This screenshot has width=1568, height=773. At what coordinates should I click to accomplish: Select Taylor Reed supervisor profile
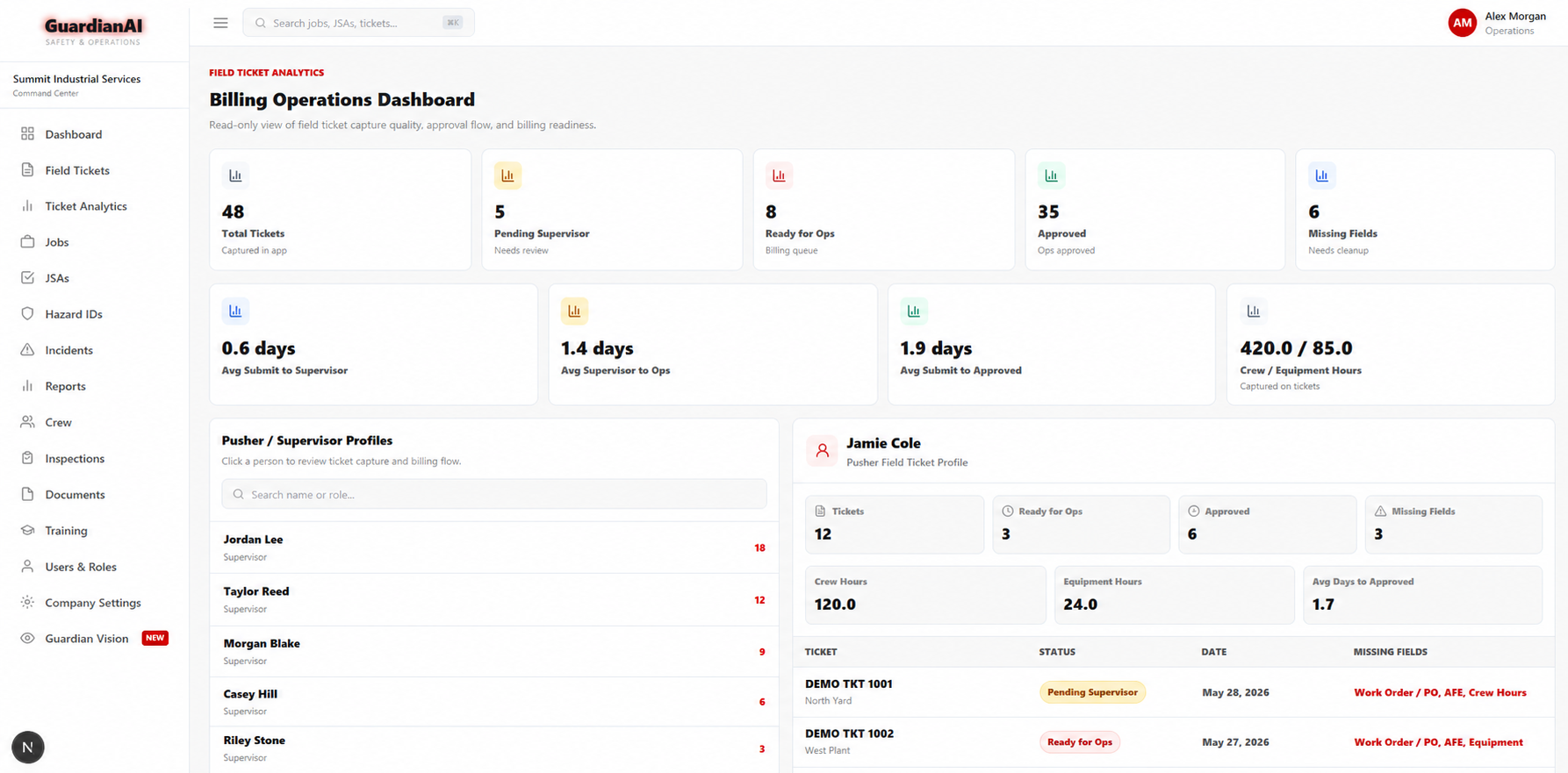(x=494, y=599)
